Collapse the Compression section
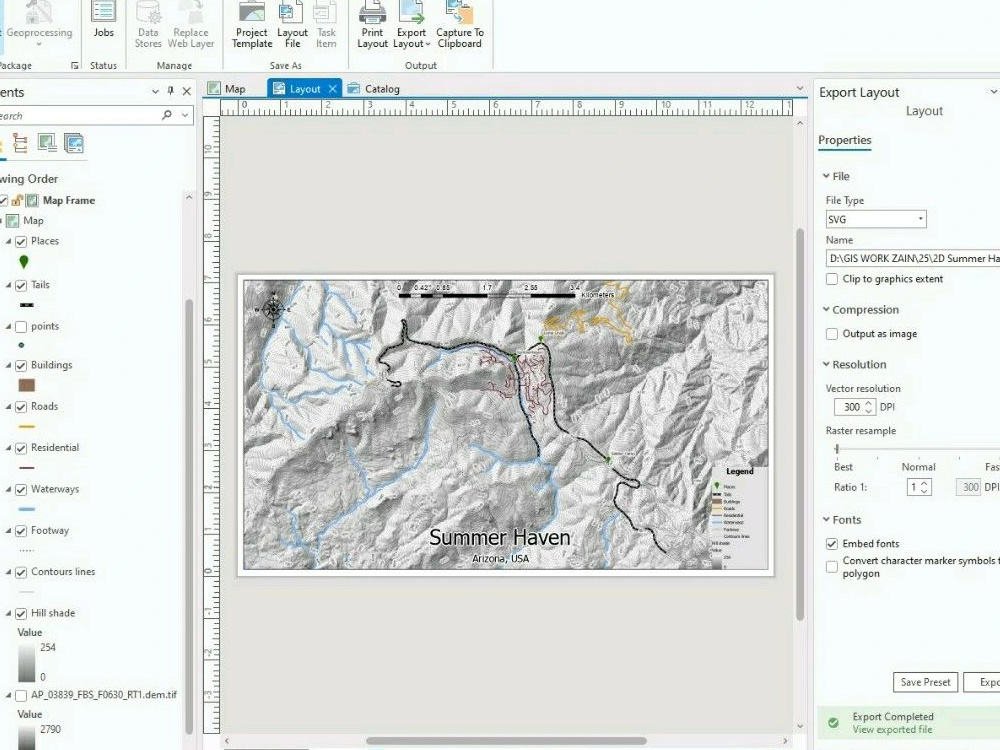Screen dimensions: 1000x750 pyautogui.click(x=825, y=309)
